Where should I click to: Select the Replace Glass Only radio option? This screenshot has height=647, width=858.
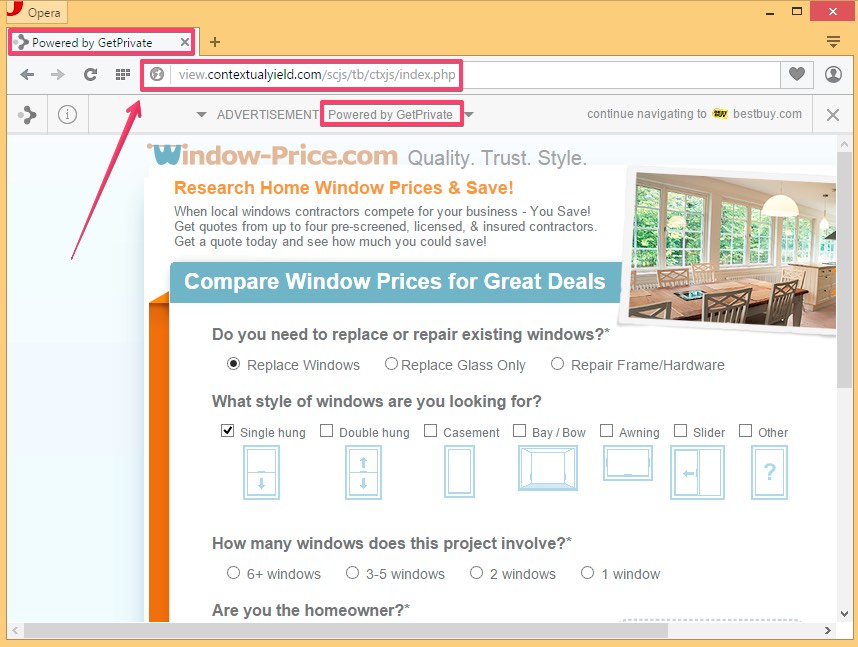[391, 365]
